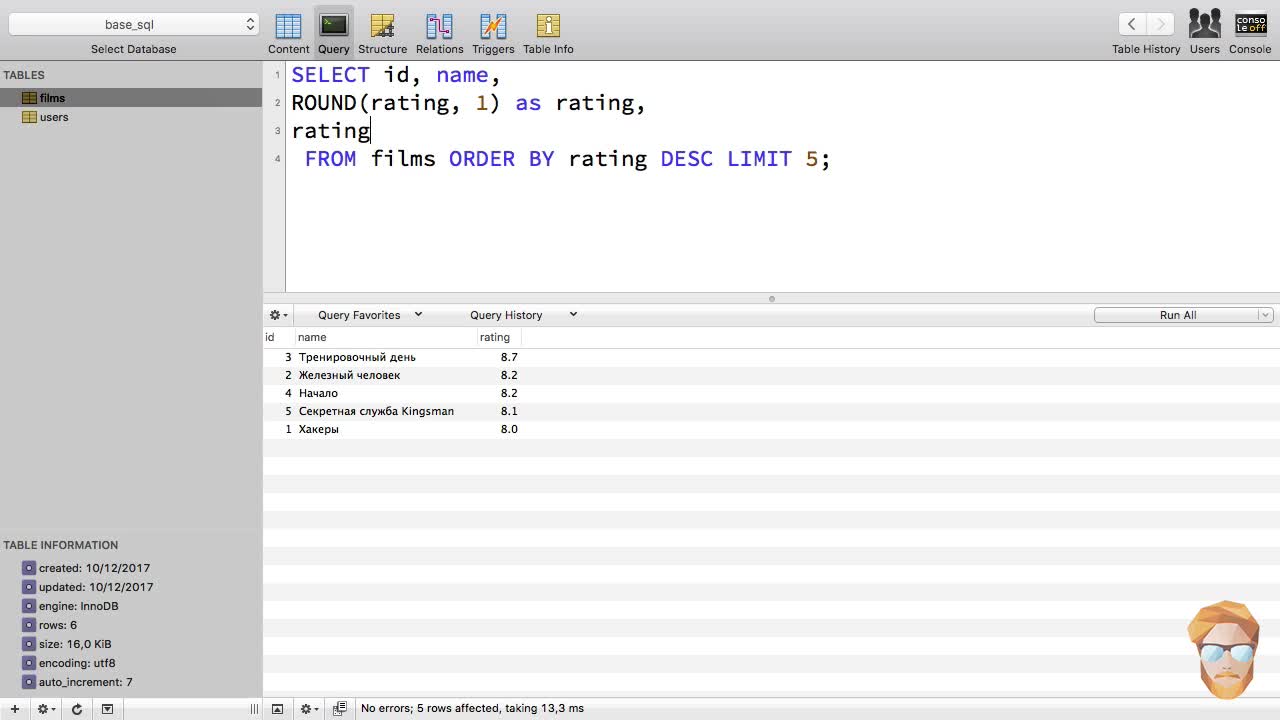The image size is (1280, 720).
Task: Refresh the table list
Action: 76,709
